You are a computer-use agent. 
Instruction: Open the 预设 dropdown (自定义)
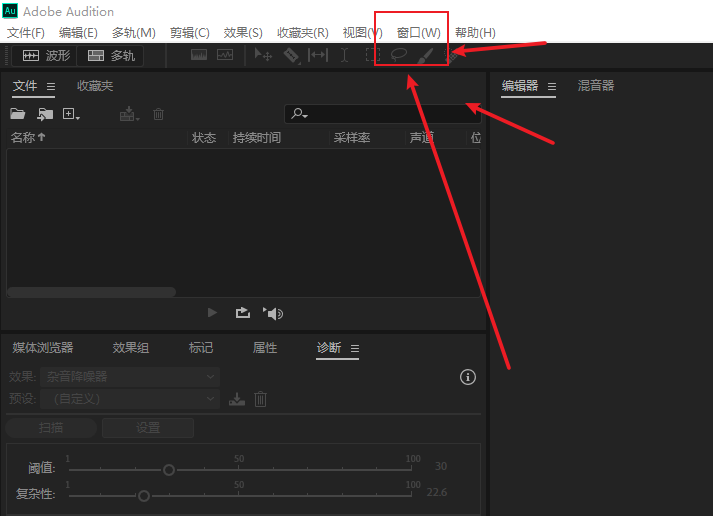tap(130, 399)
